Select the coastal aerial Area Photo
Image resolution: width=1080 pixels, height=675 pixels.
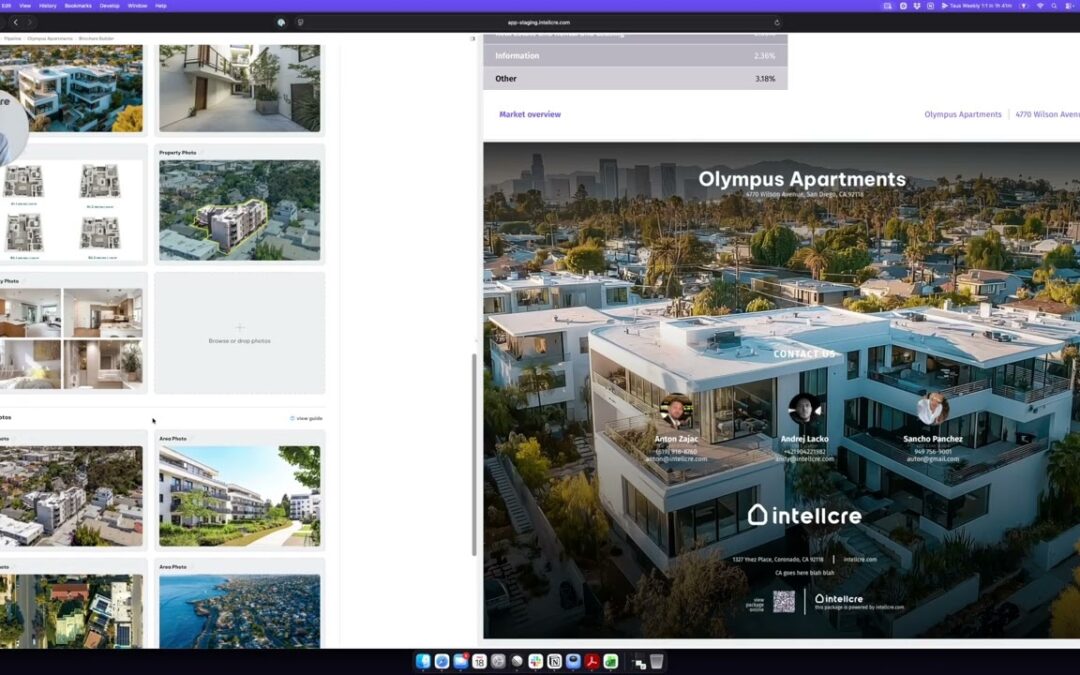[240, 611]
